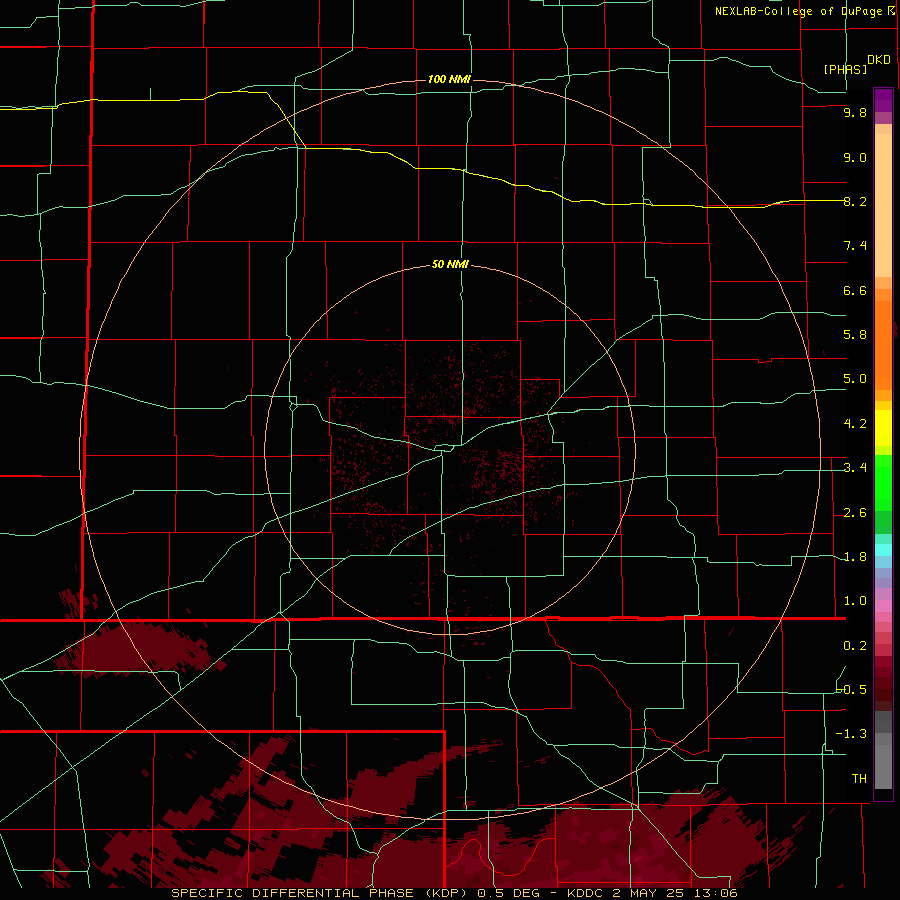The width and height of the screenshot is (900, 900).
Task: Pick the yellow segment of the color bar
Action: click(x=883, y=428)
